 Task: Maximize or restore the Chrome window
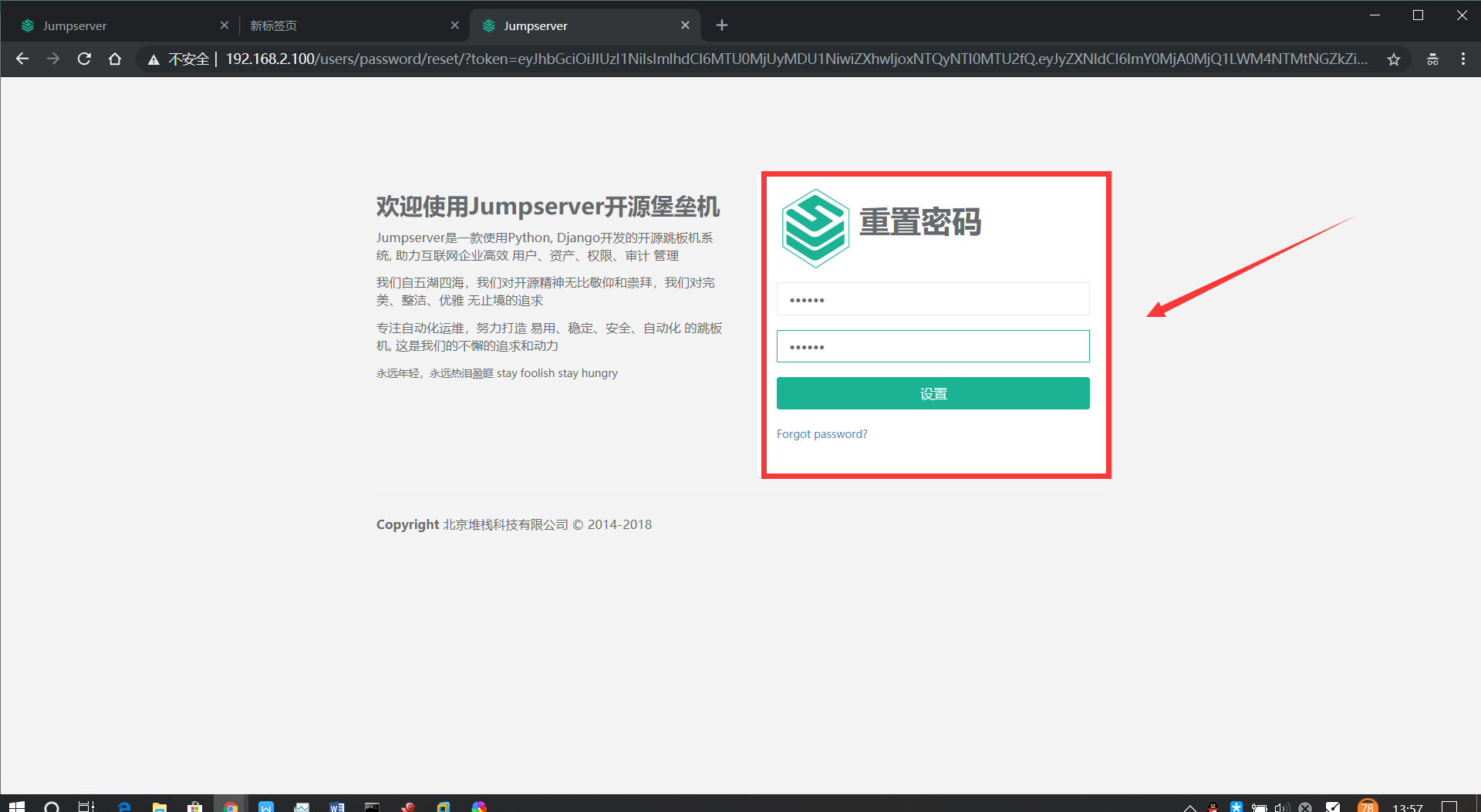click(1418, 15)
